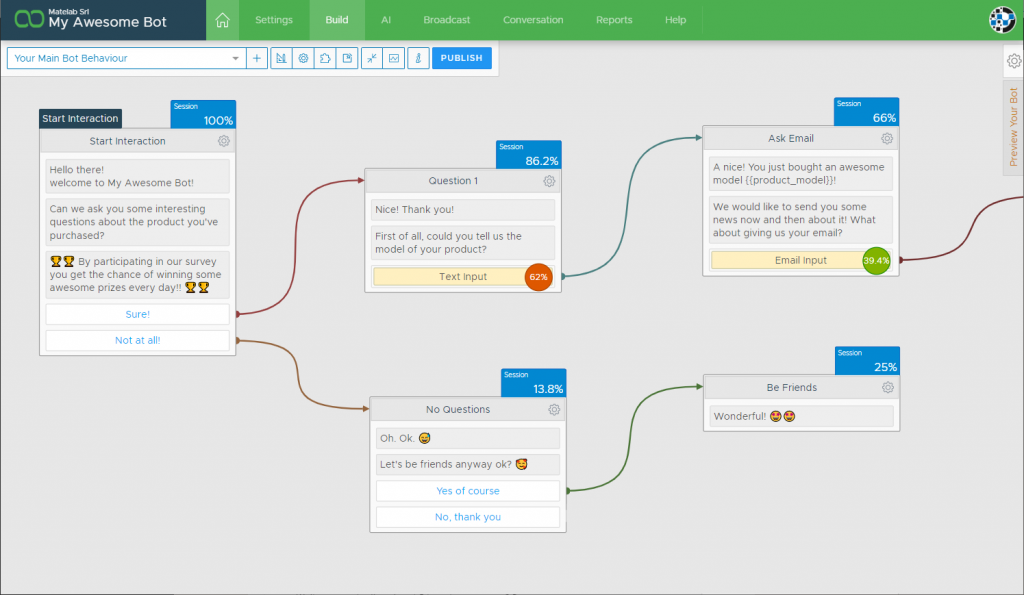Click the add new block plus icon
This screenshot has width=1024, height=595.
pyautogui.click(x=257, y=58)
